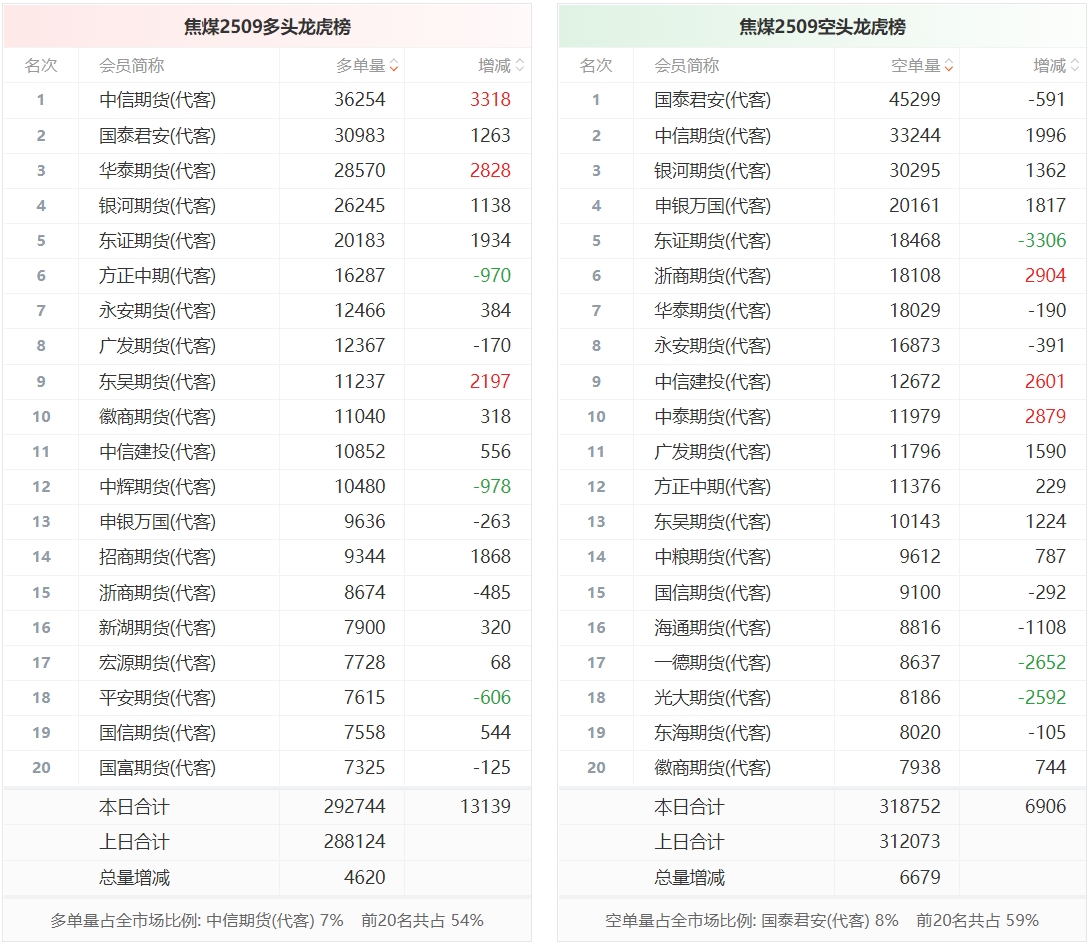Select 银河期货(代客) in long ranking row 4
Screen dimensions: 1091x946
(x=157, y=206)
